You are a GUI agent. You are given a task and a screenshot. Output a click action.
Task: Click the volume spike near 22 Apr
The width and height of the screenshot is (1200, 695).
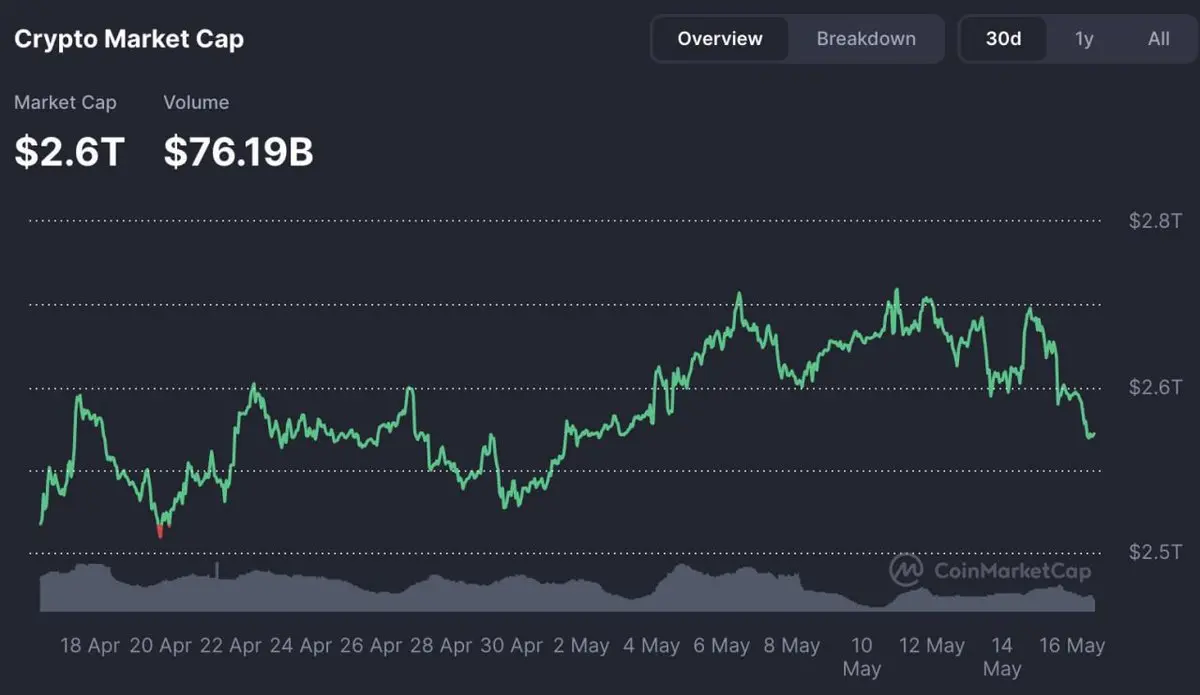coord(218,570)
